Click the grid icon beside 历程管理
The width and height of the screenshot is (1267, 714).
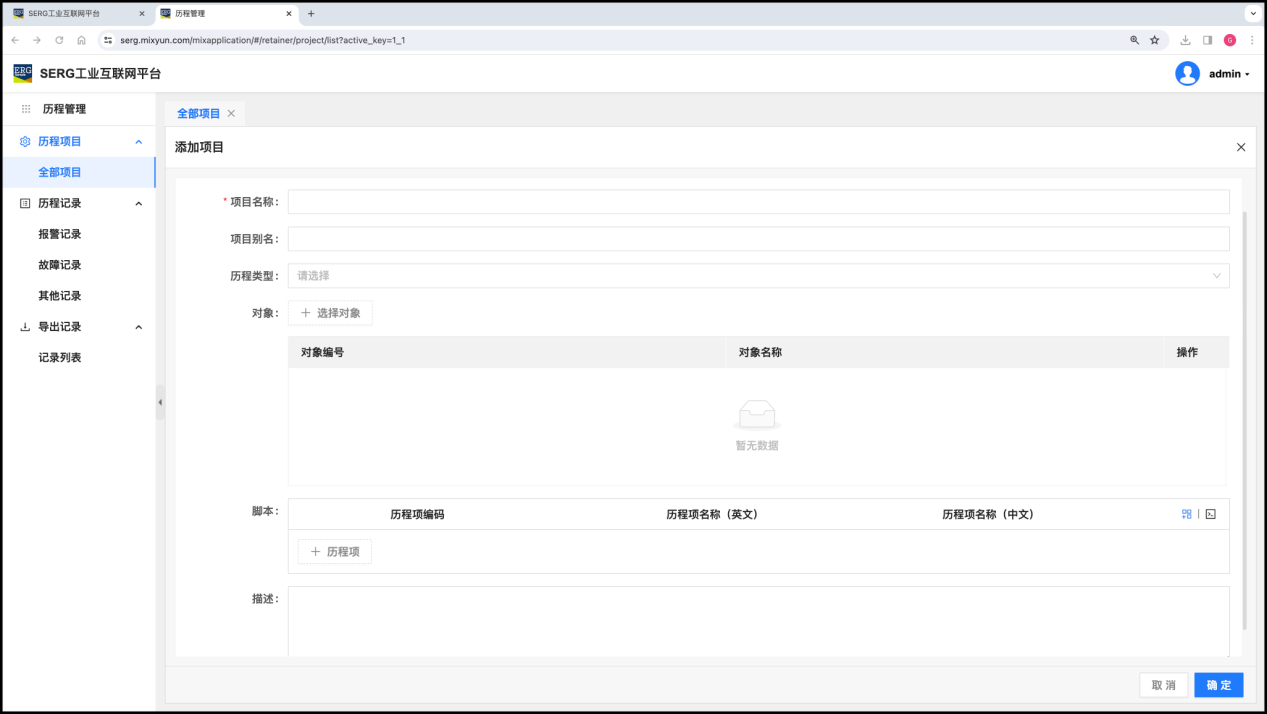pyautogui.click(x=26, y=109)
